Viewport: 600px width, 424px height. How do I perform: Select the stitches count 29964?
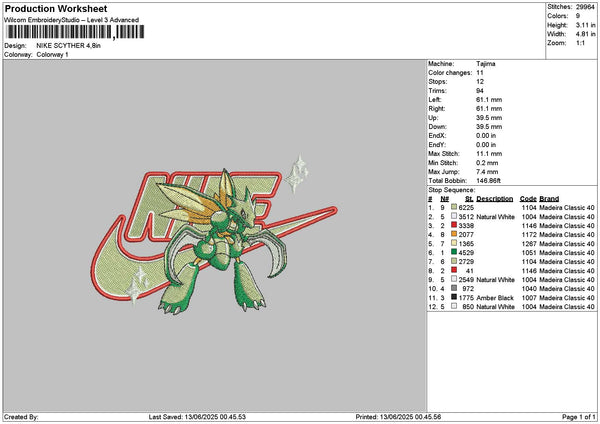click(x=585, y=7)
